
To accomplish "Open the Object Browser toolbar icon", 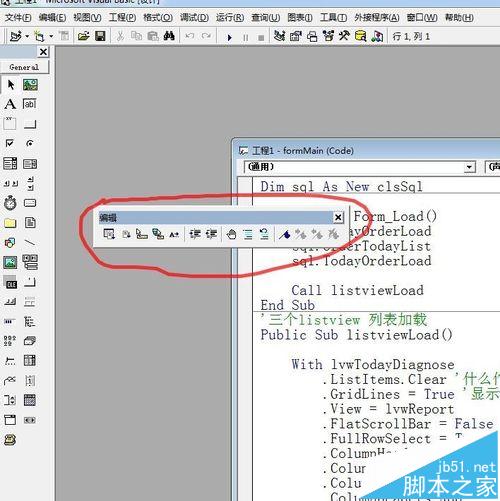I will point(328,36).
